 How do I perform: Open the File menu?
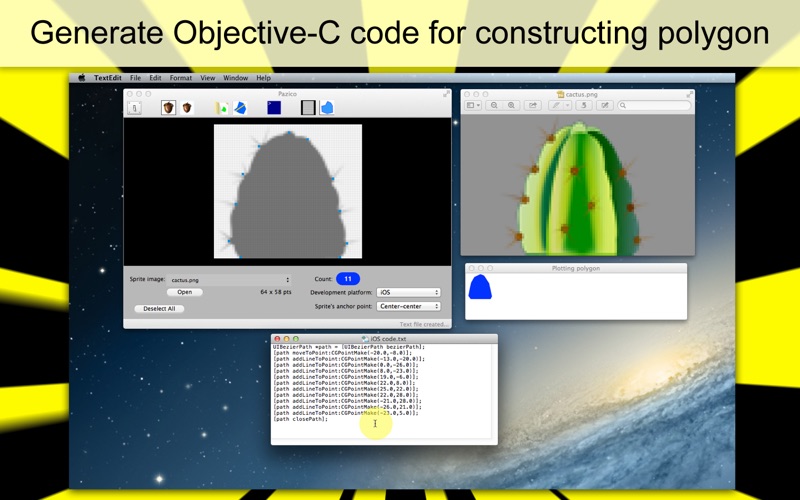pos(135,78)
